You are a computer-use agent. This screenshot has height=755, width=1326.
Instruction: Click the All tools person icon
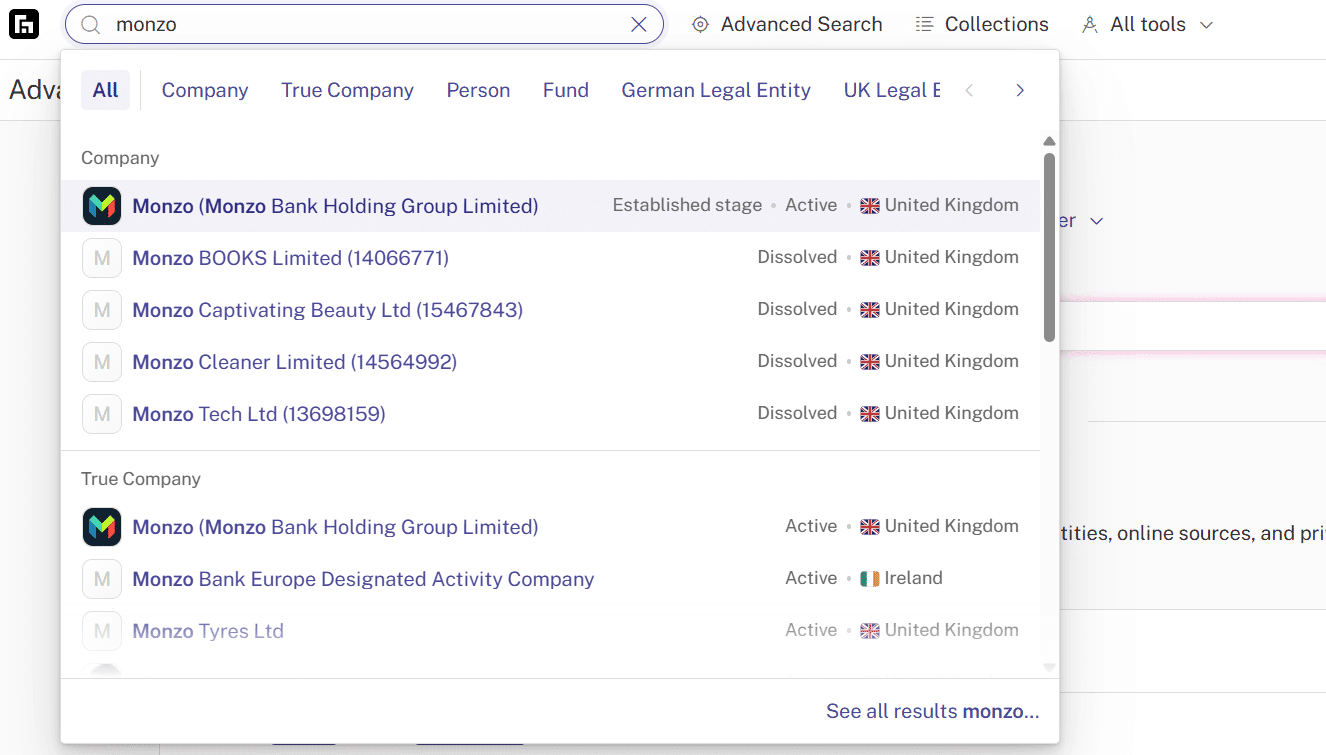tap(1090, 25)
